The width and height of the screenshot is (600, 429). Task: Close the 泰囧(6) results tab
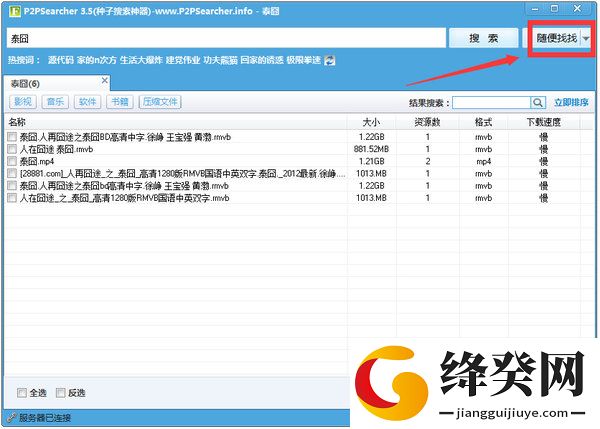105,80
